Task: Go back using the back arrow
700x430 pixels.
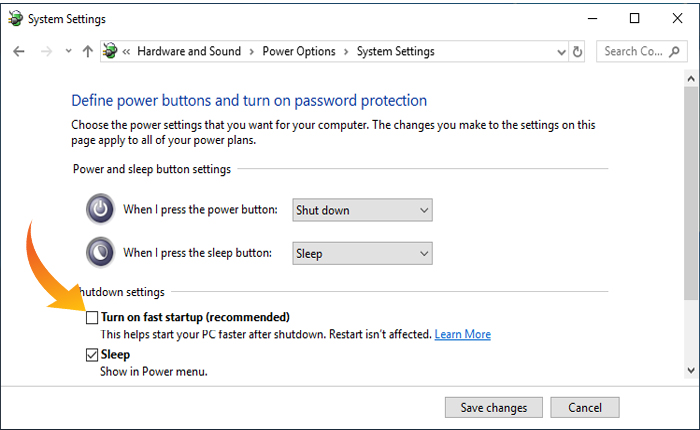Action: [19, 51]
